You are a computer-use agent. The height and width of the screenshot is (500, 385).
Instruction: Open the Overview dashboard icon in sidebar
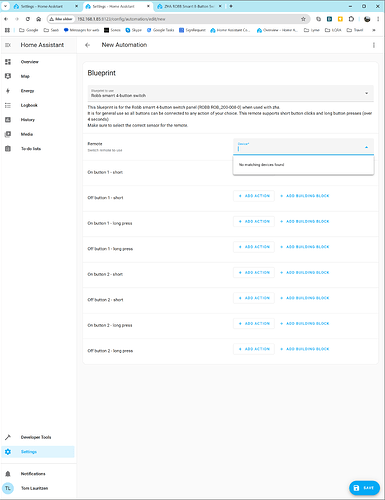click(x=8, y=62)
